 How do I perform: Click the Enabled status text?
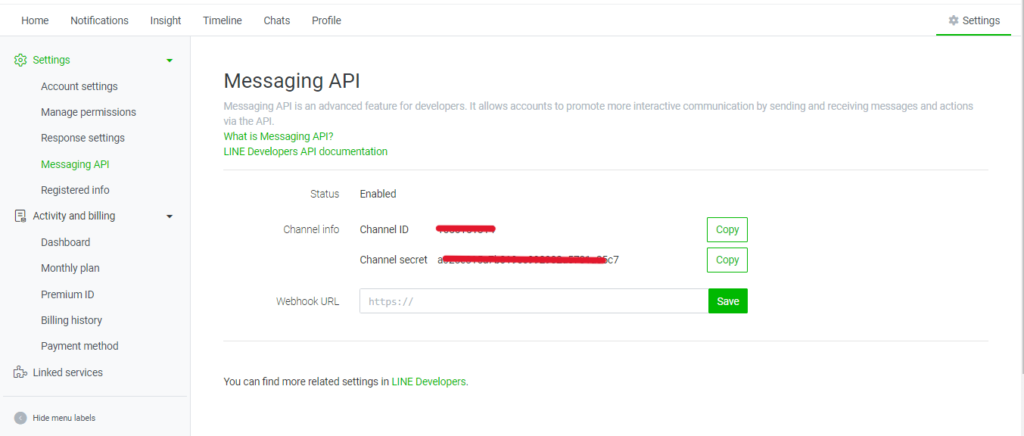[378, 194]
